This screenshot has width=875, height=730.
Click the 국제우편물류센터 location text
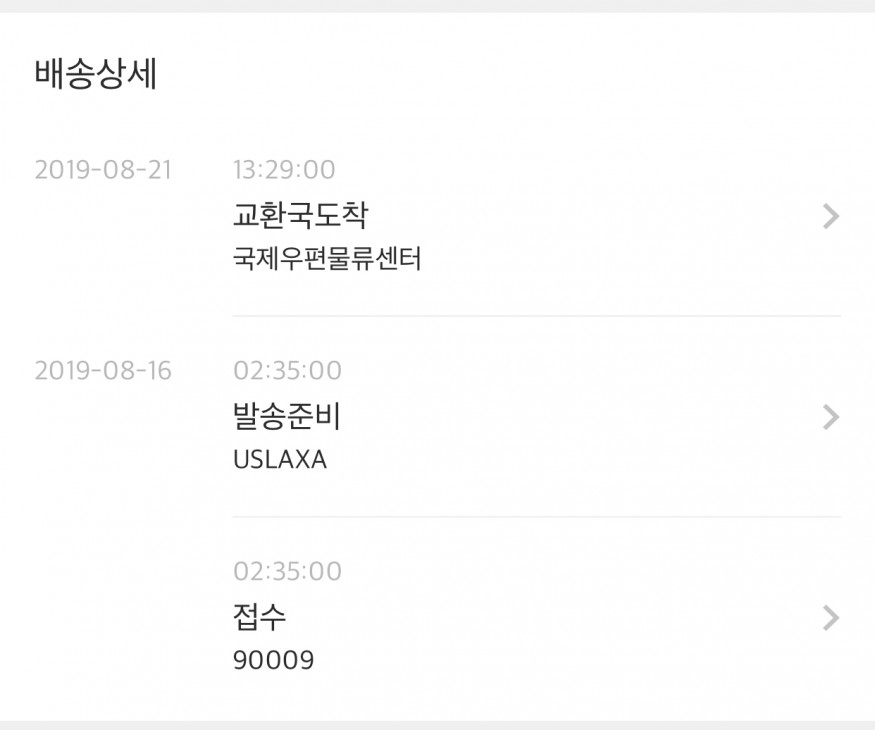pyautogui.click(x=327, y=260)
